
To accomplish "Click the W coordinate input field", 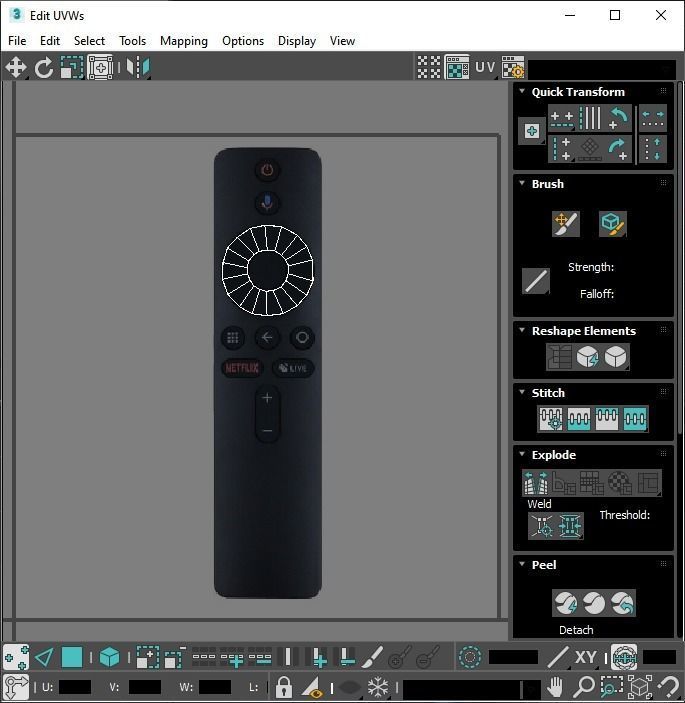I will point(215,687).
